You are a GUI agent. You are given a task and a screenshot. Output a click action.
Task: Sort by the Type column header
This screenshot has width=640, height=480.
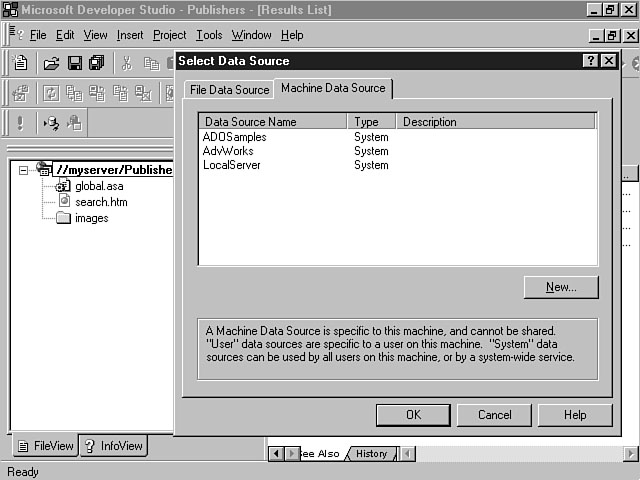click(371, 122)
